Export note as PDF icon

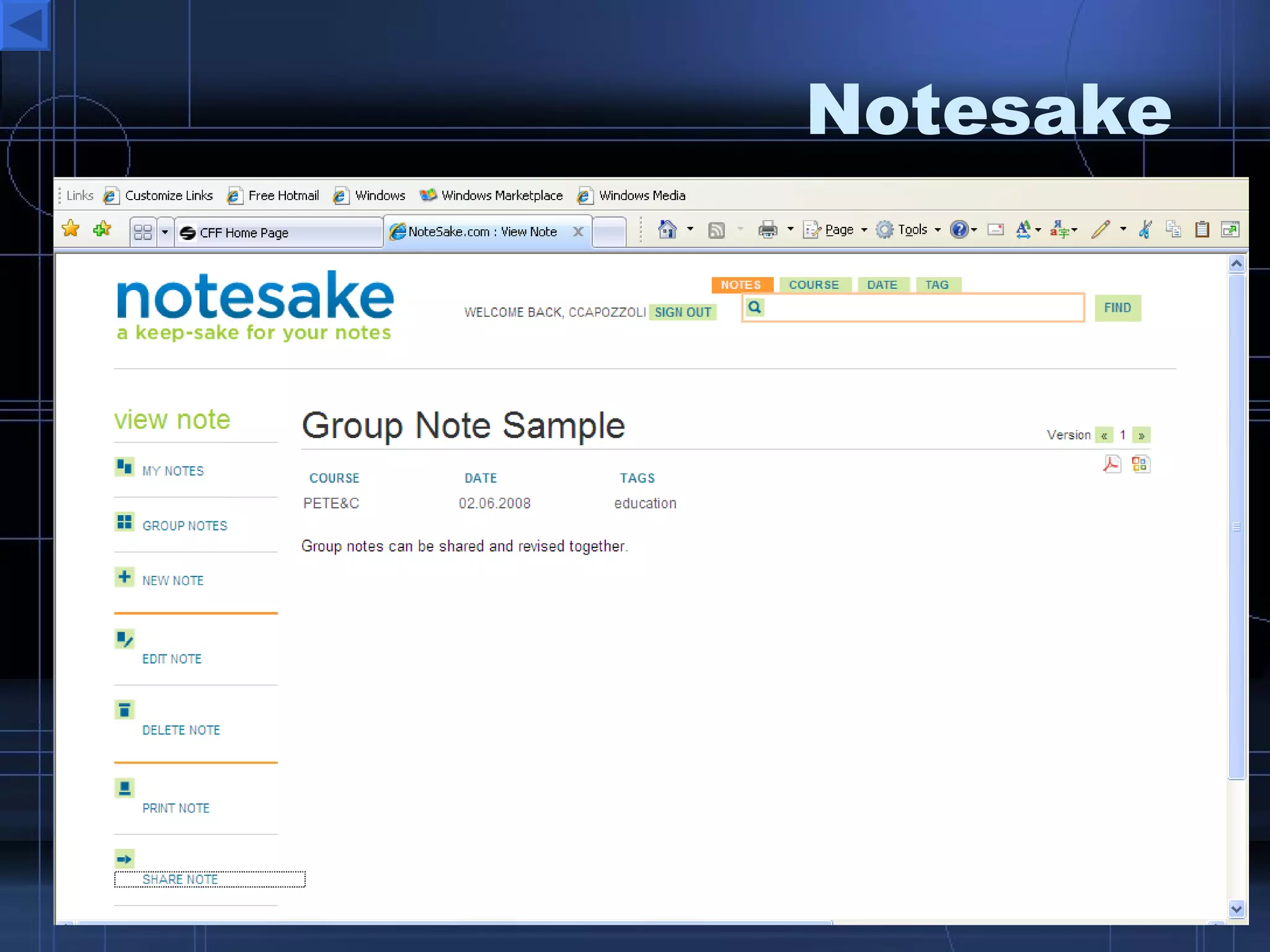point(1112,464)
